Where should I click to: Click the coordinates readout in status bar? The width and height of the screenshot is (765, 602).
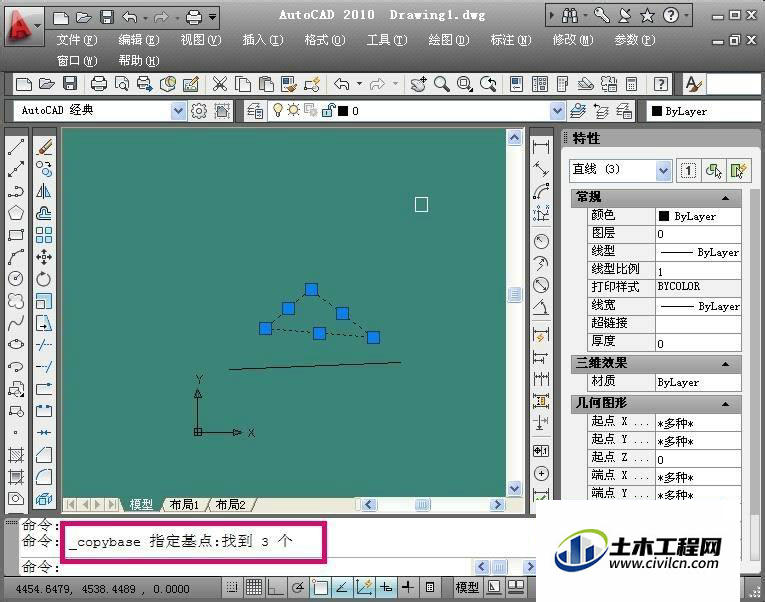coord(102,589)
